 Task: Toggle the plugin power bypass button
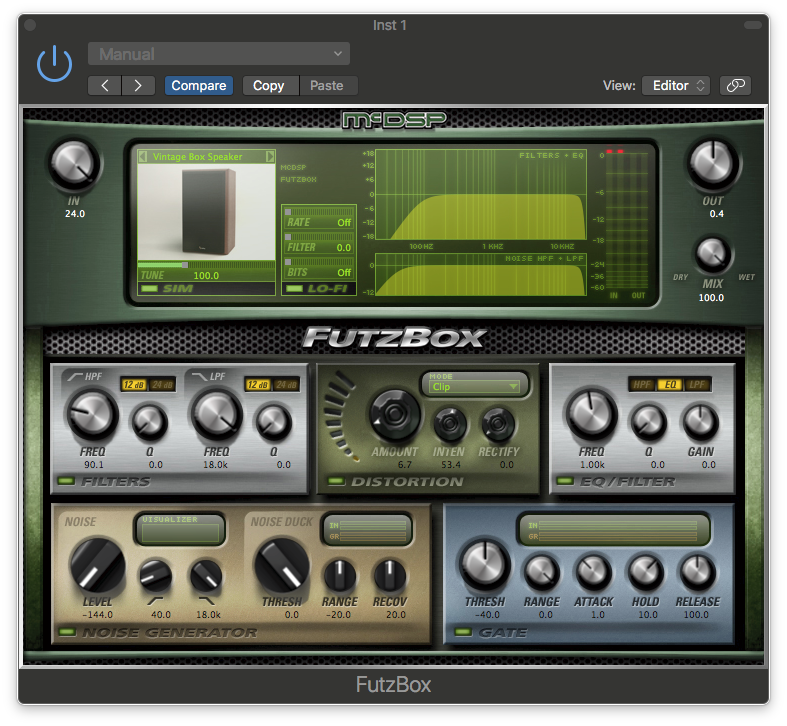[x=54, y=64]
